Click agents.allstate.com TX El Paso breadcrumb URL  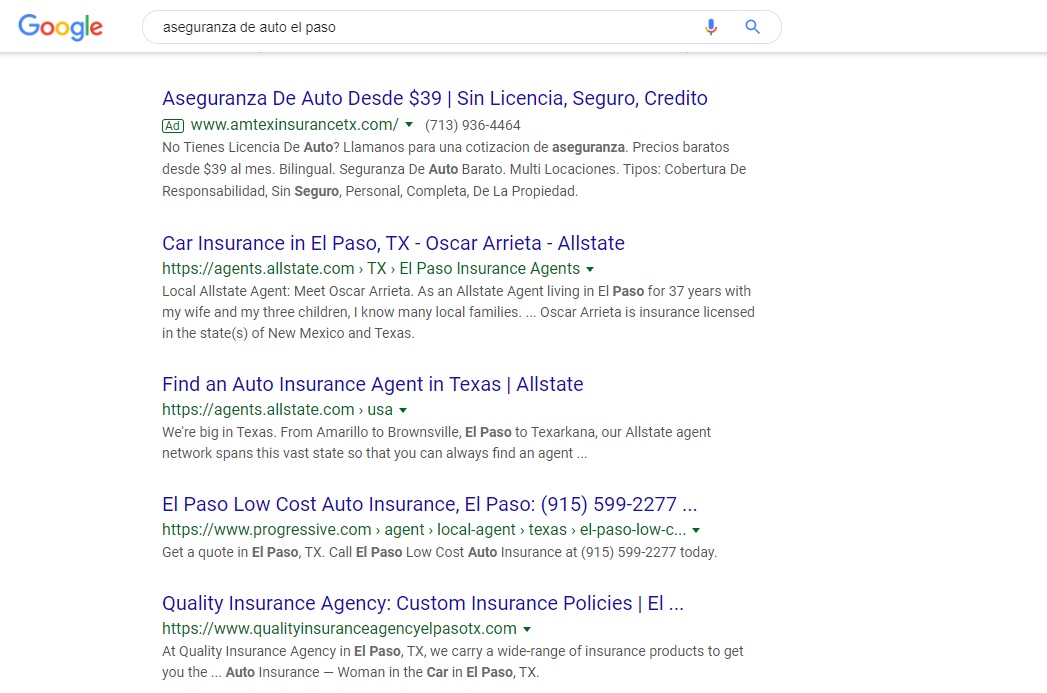coord(371,268)
